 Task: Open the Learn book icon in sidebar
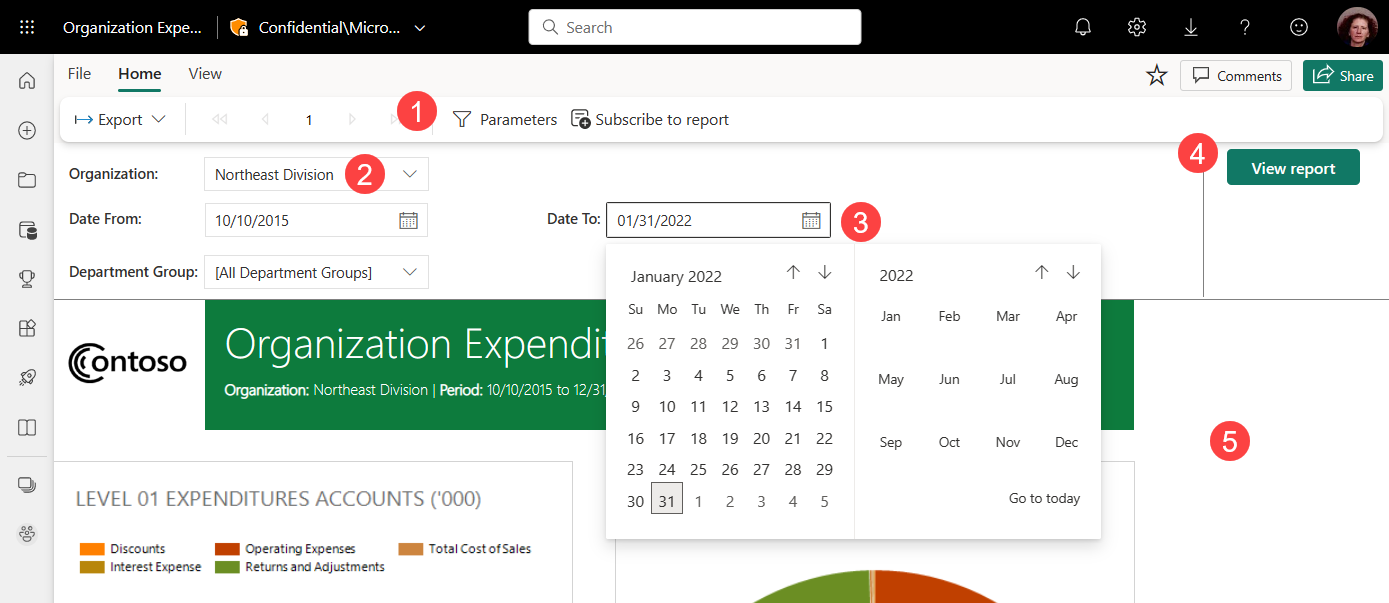[x=27, y=427]
